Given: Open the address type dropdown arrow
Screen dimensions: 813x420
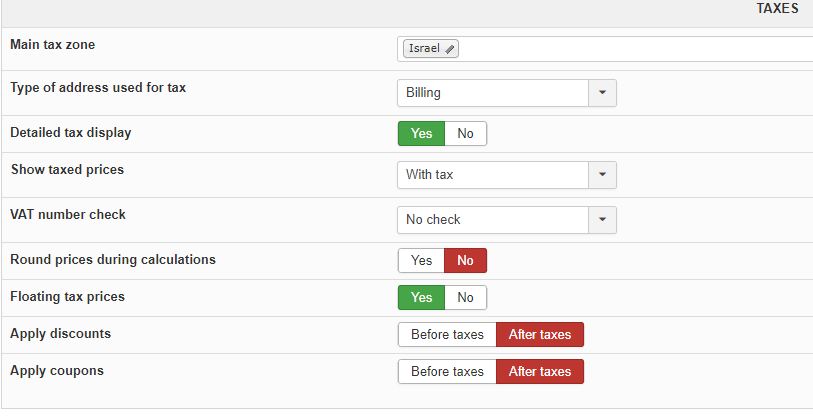Looking at the screenshot, I should 602,93.
